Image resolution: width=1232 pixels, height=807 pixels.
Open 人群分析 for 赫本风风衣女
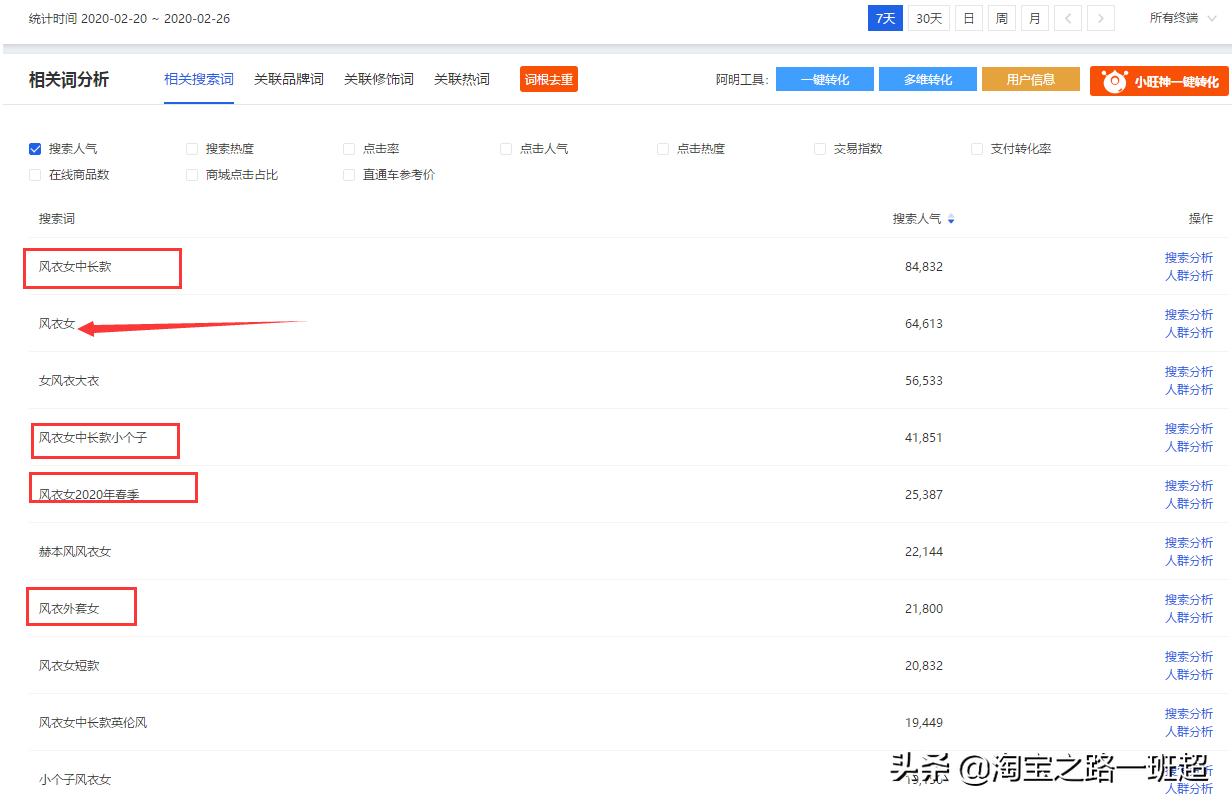point(1189,561)
